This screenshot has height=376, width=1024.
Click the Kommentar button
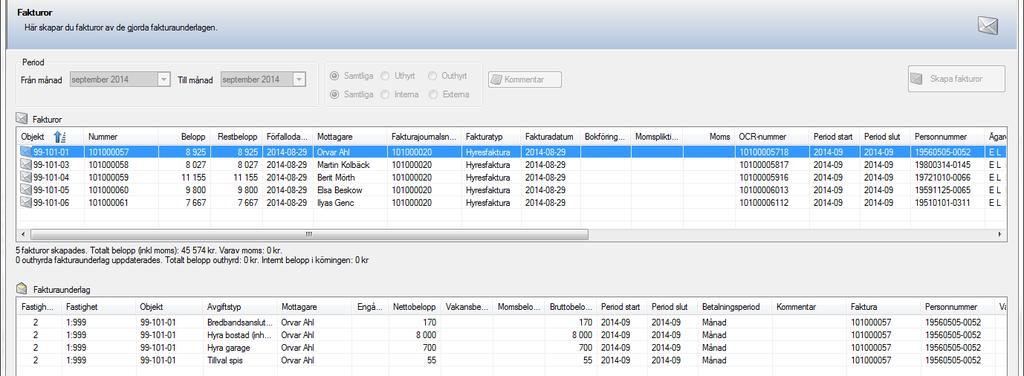click(x=524, y=80)
